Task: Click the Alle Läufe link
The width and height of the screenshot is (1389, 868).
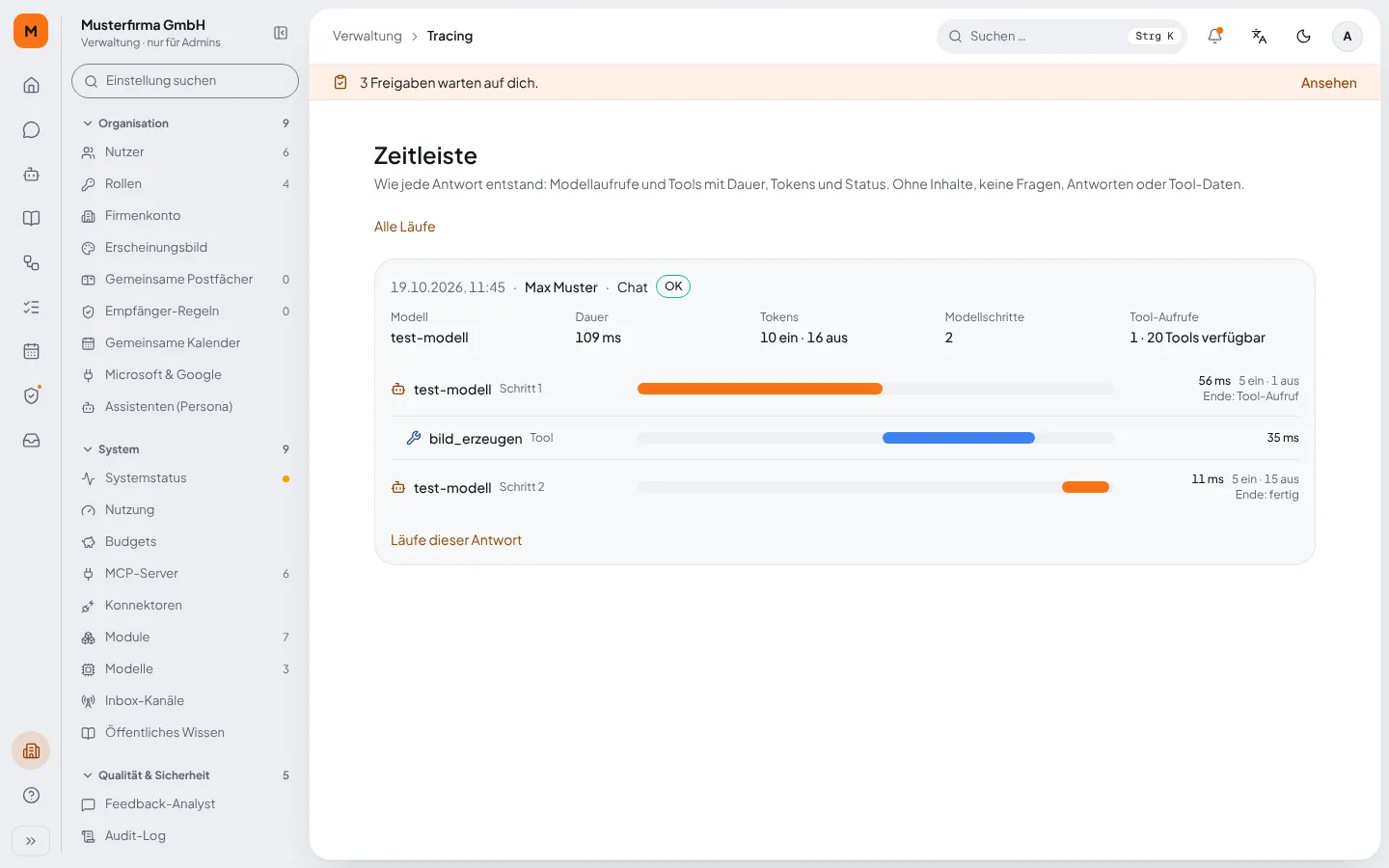Action: 404,227
